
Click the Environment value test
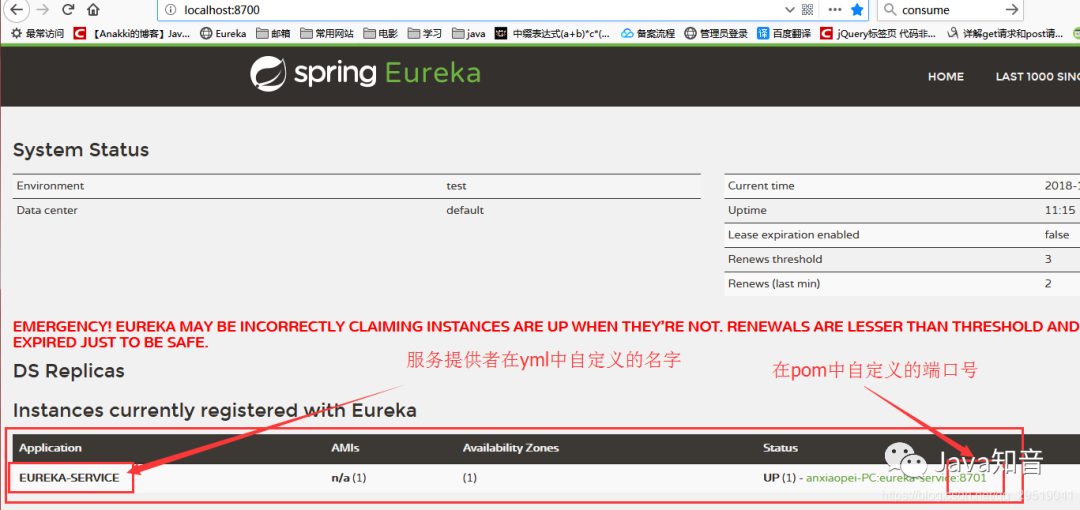point(456,186)
